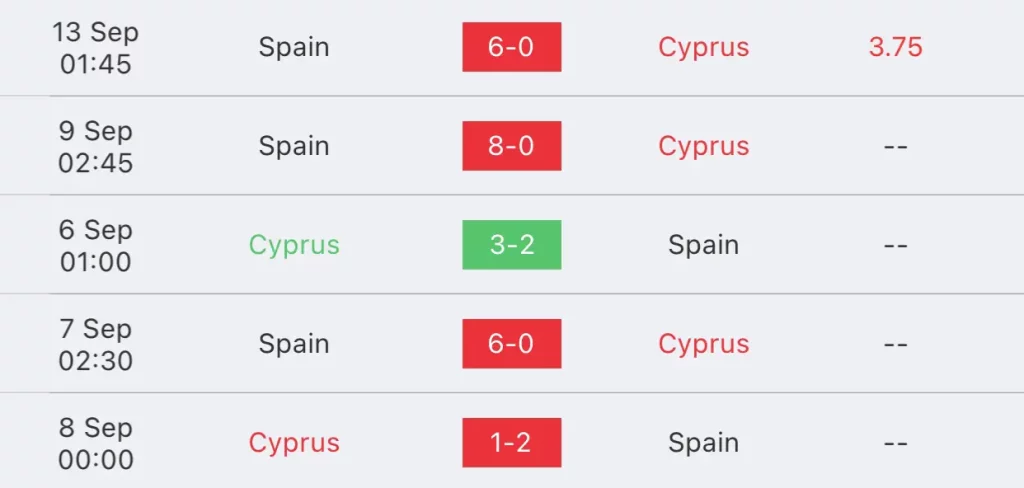The image size is (1024, 488).
Task: Open Spain in the 9 Sep row
Action: [294, 146]
